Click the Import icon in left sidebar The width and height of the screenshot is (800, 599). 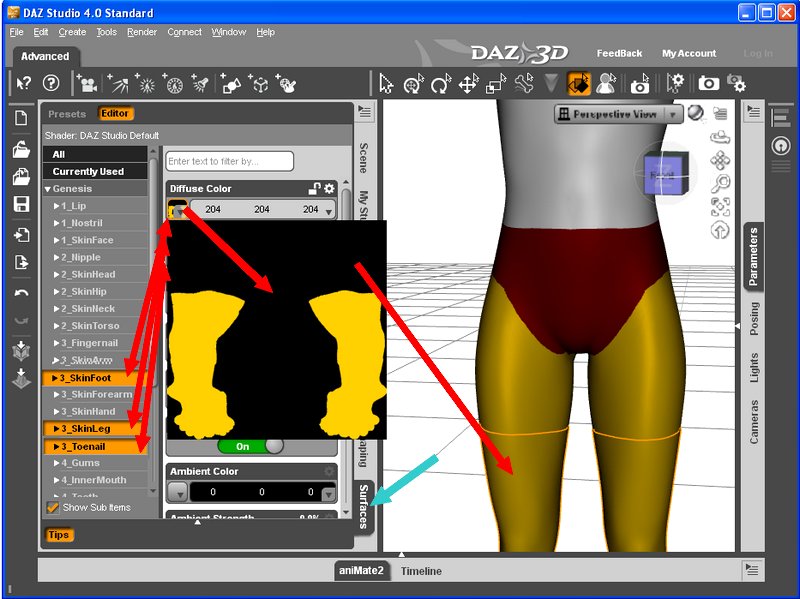coord(21,235)
